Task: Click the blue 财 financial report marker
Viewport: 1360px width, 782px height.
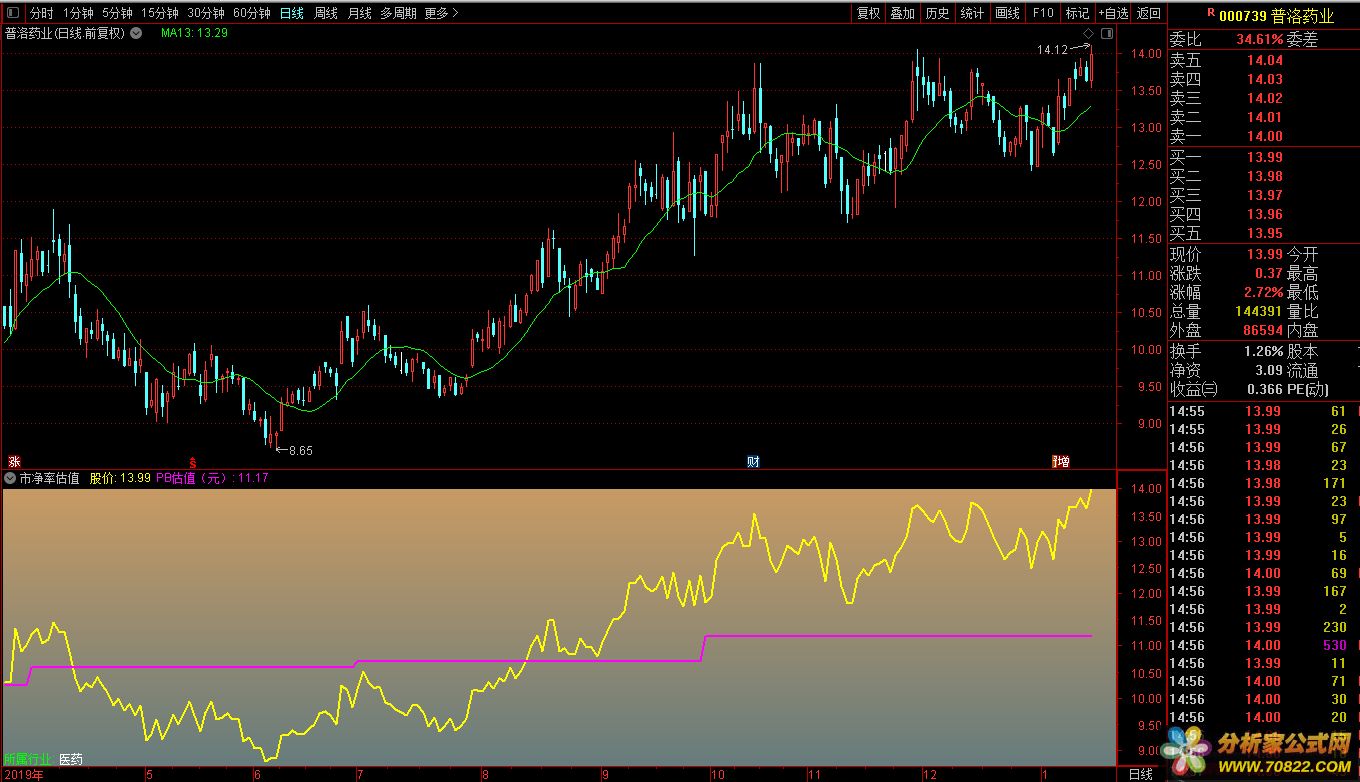Action: [x=753, y=461]
